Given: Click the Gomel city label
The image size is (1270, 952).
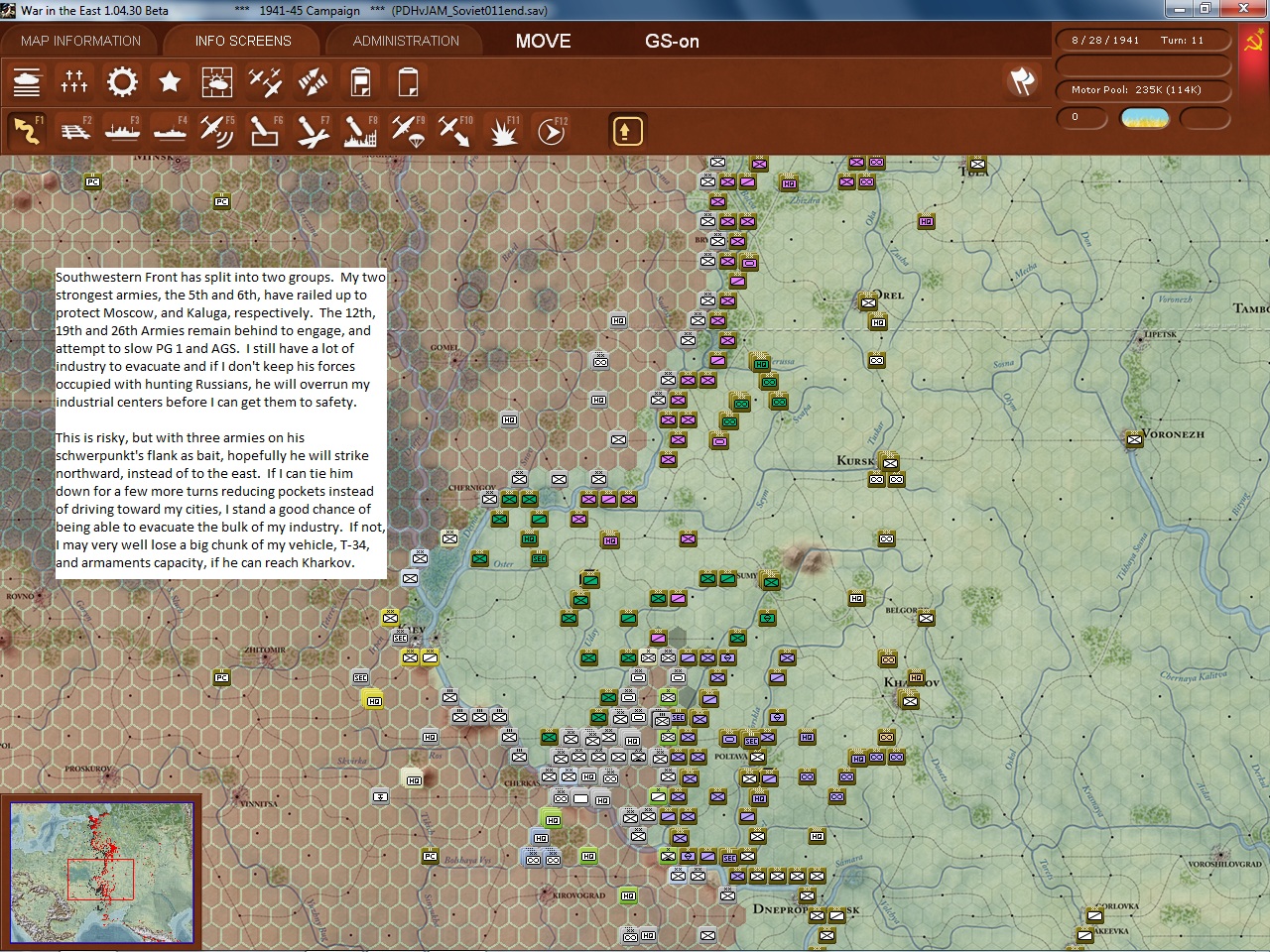Looking at the screenshot, I should [444, 347].
